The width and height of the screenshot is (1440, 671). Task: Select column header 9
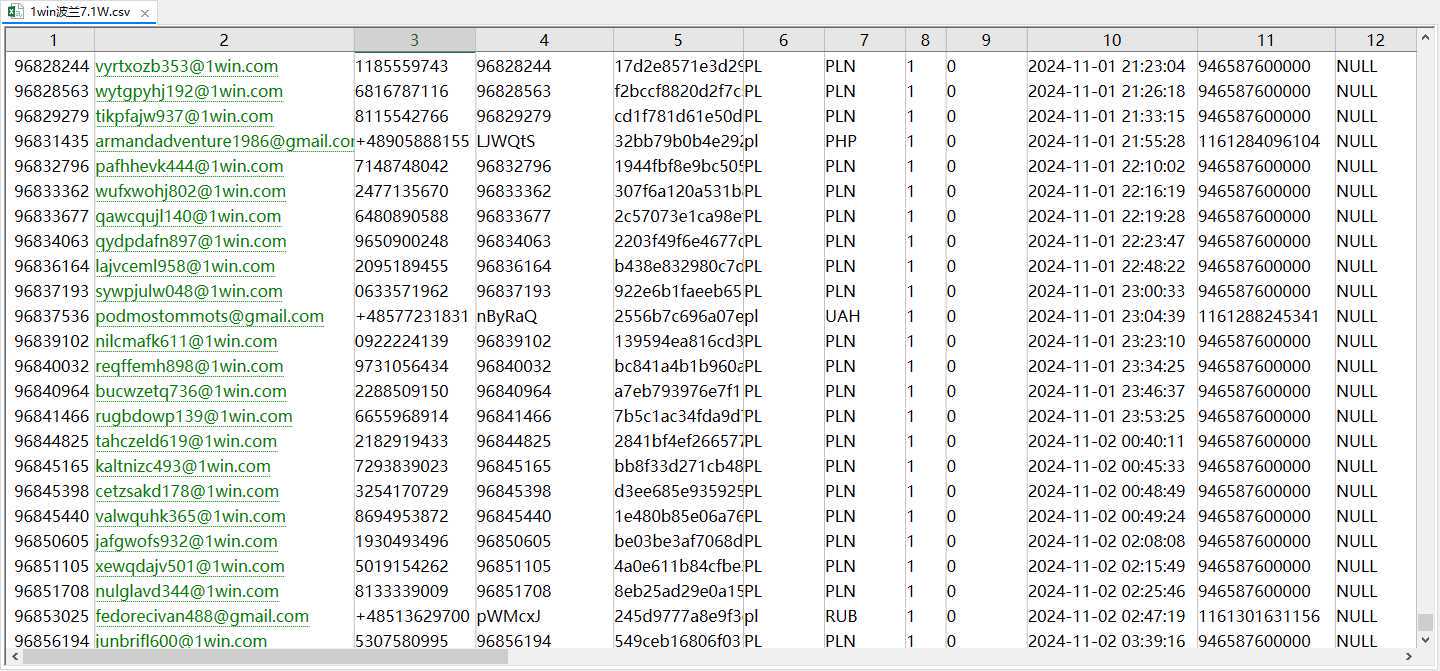pos(986,40)
